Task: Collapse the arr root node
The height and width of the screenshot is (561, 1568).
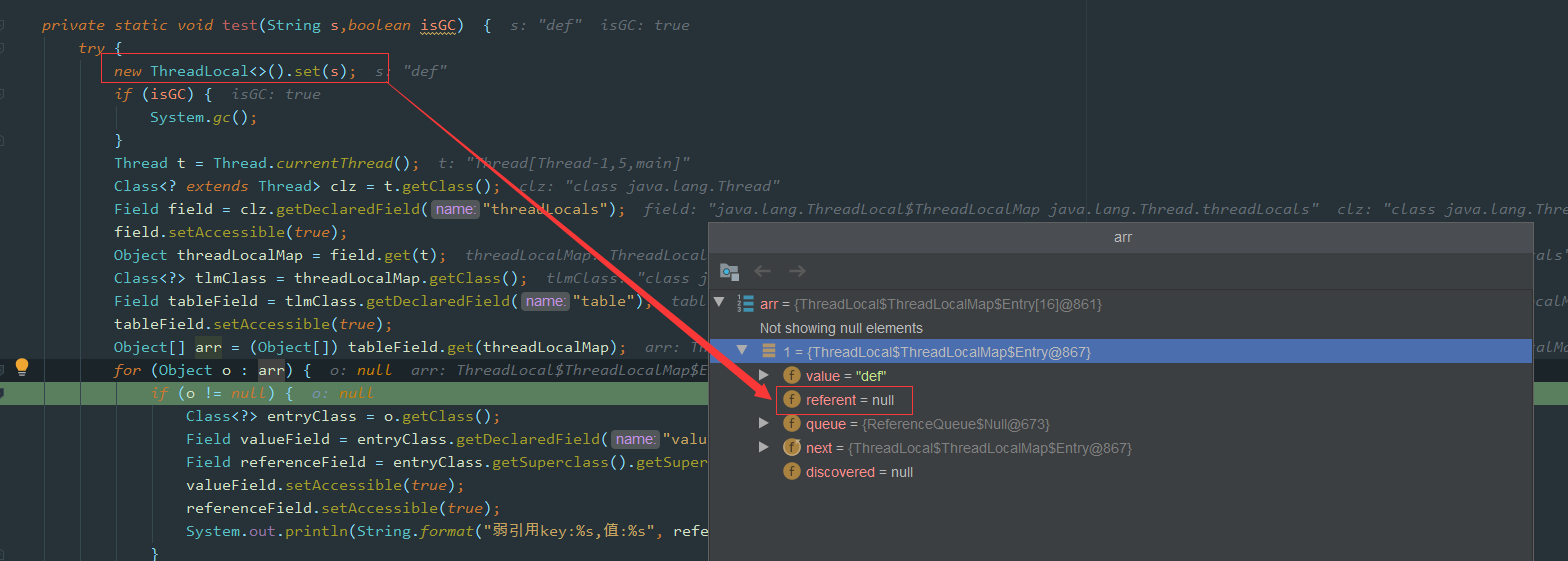Action: pyautogui.click(x=718, y=304)
